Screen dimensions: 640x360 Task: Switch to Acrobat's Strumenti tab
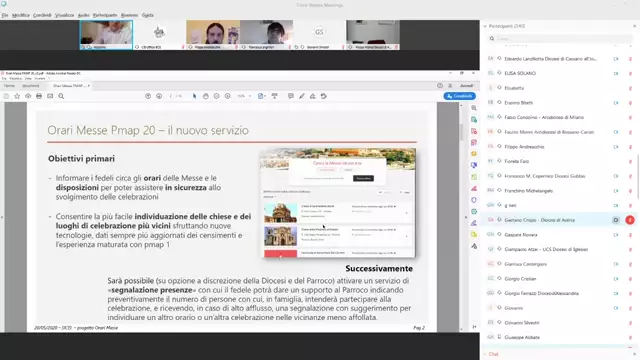[x=31, y=86]
